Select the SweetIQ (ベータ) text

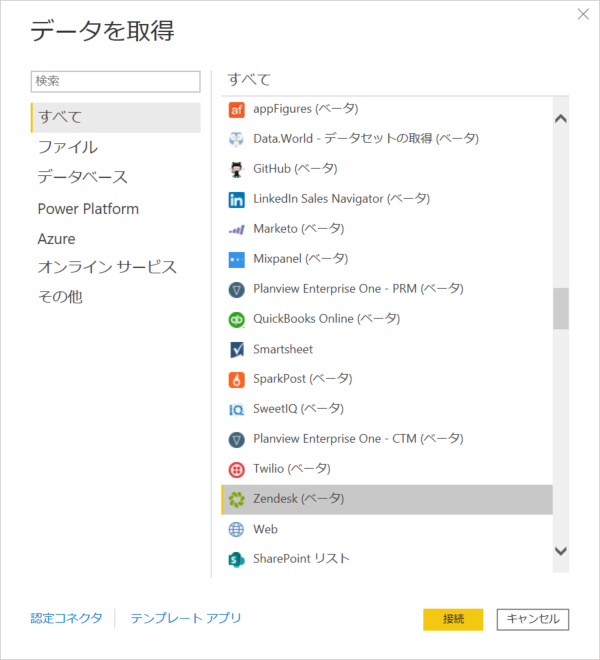[299, 409]
